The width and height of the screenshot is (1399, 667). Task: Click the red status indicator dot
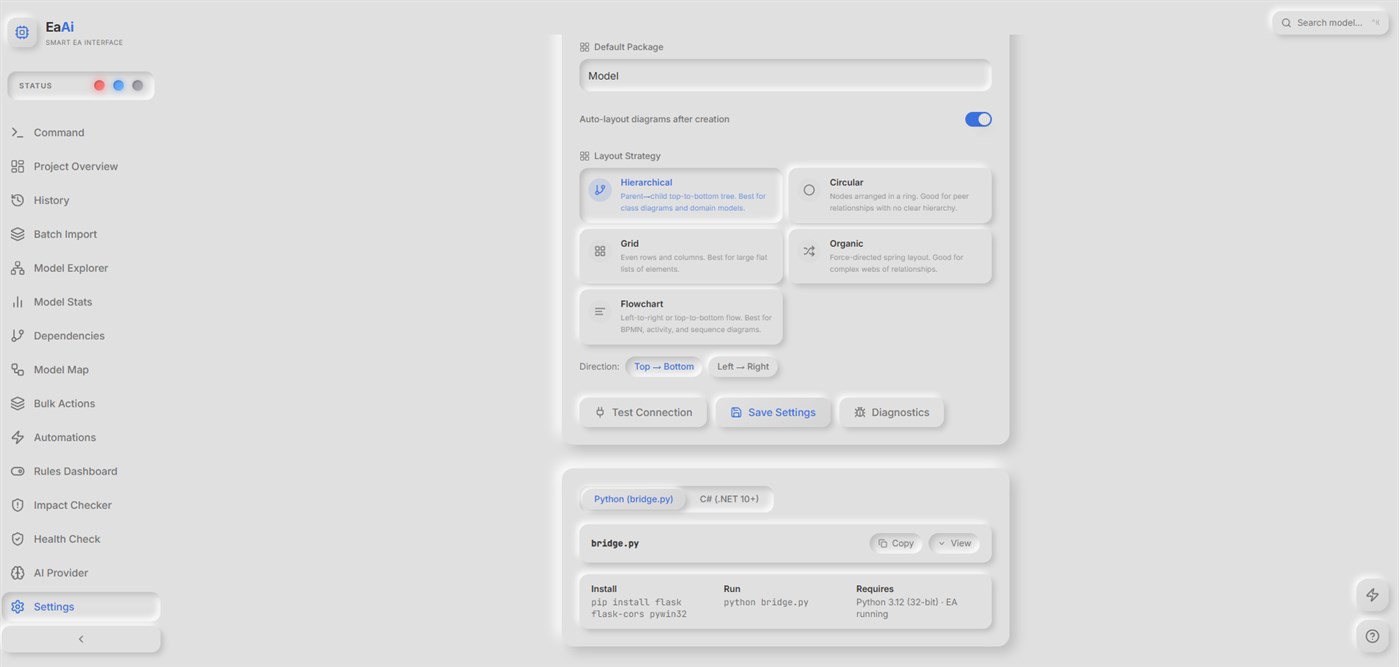(x=99, y=85)
